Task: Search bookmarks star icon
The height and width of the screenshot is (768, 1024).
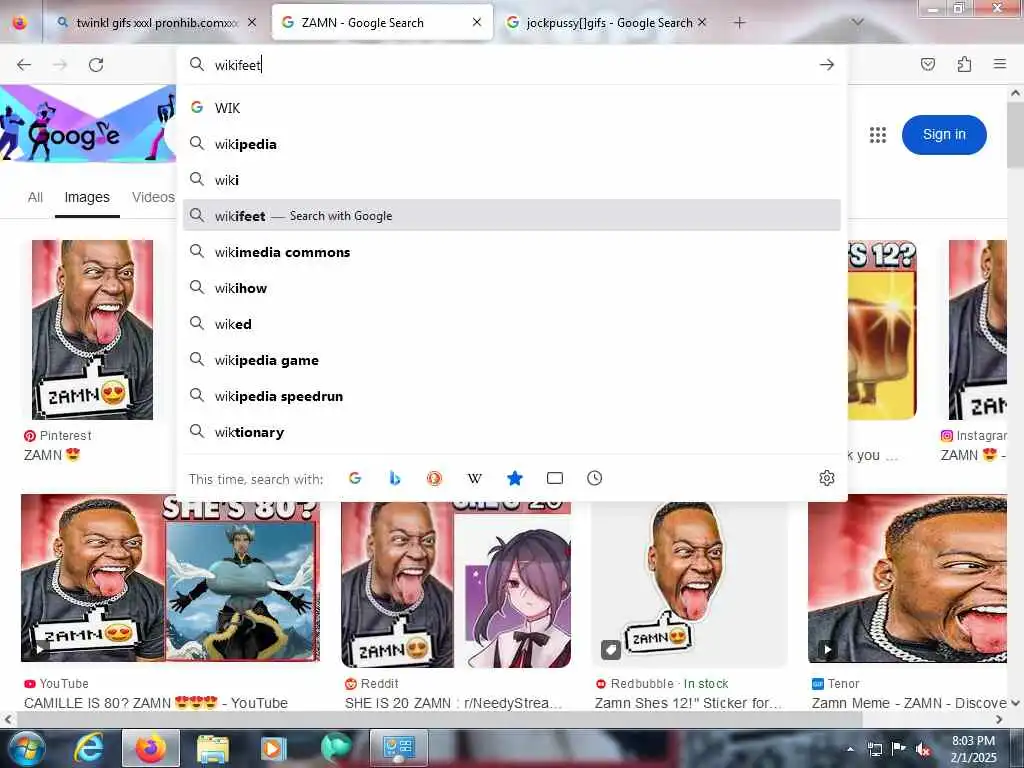Action: 515,478
